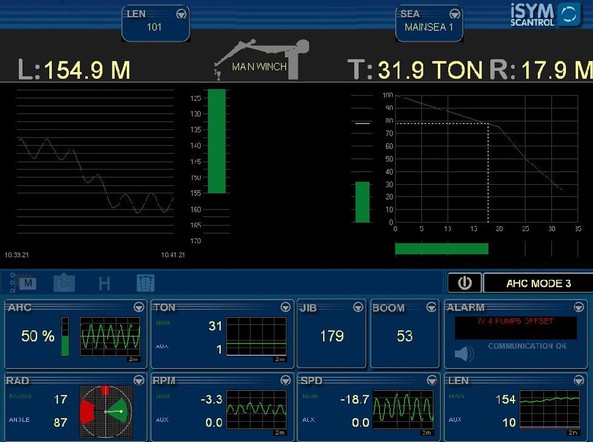593x442 pixels.
Task: Expand the TON panel dropdown
Action: click(x=286, y=307)
